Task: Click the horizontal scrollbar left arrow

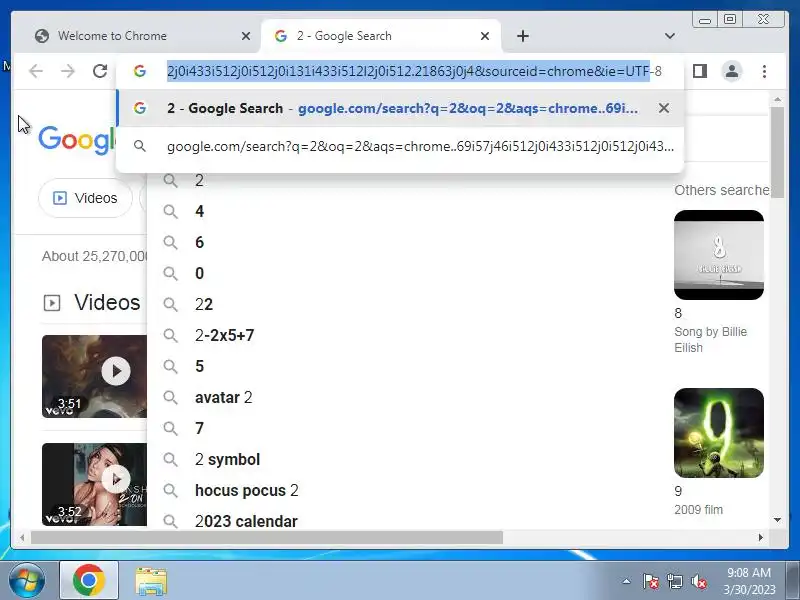Action: coord(22,537)
